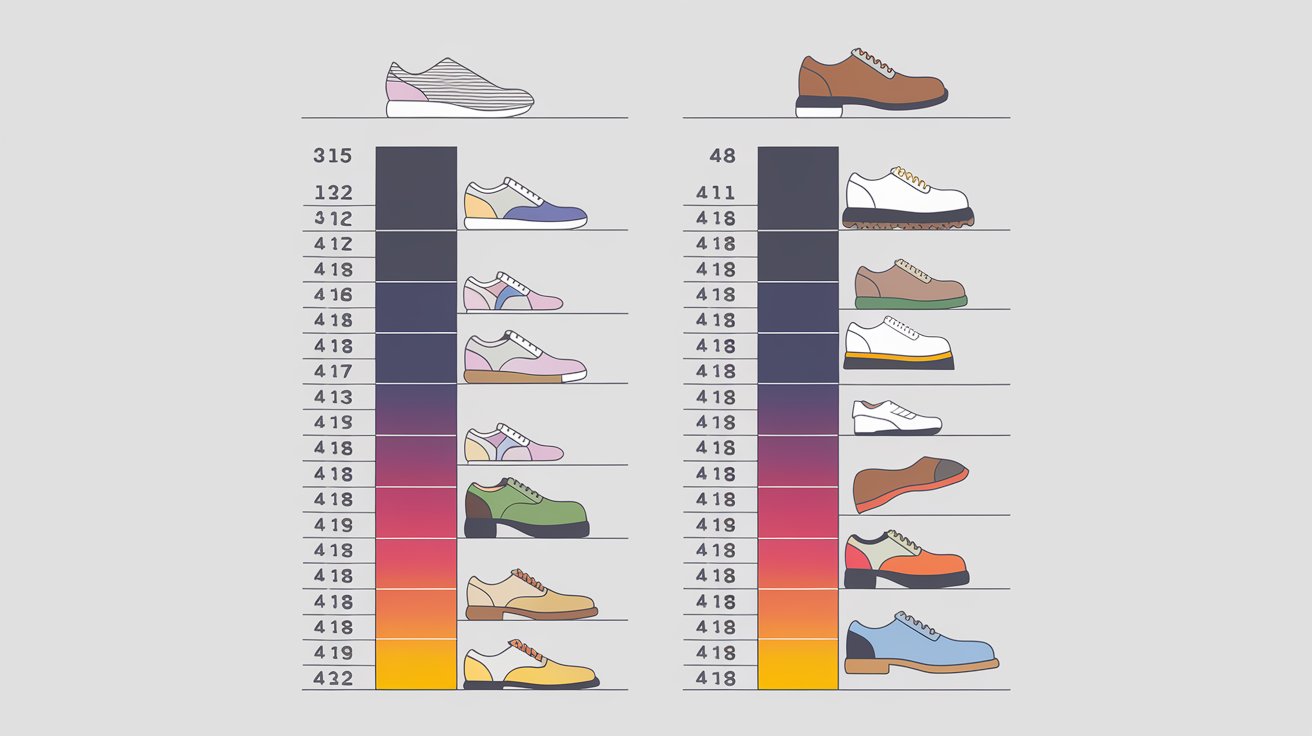Choose the yellow and white oxford shoe
The width and height of the screenshot is (1312, 736).
tap(531, 664)
